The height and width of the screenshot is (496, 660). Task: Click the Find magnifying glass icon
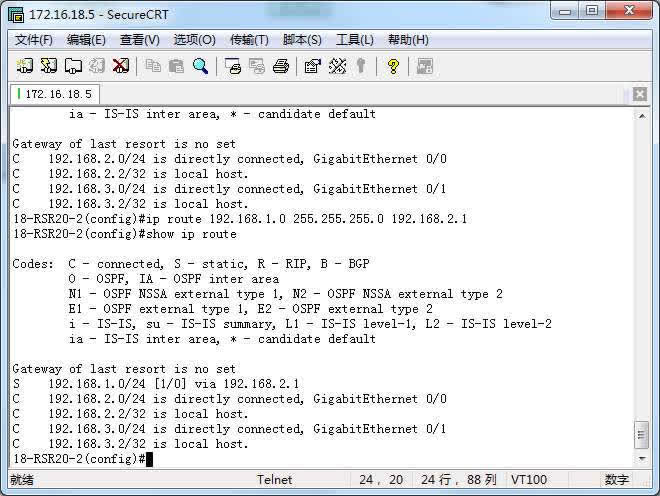click(200, 66)
